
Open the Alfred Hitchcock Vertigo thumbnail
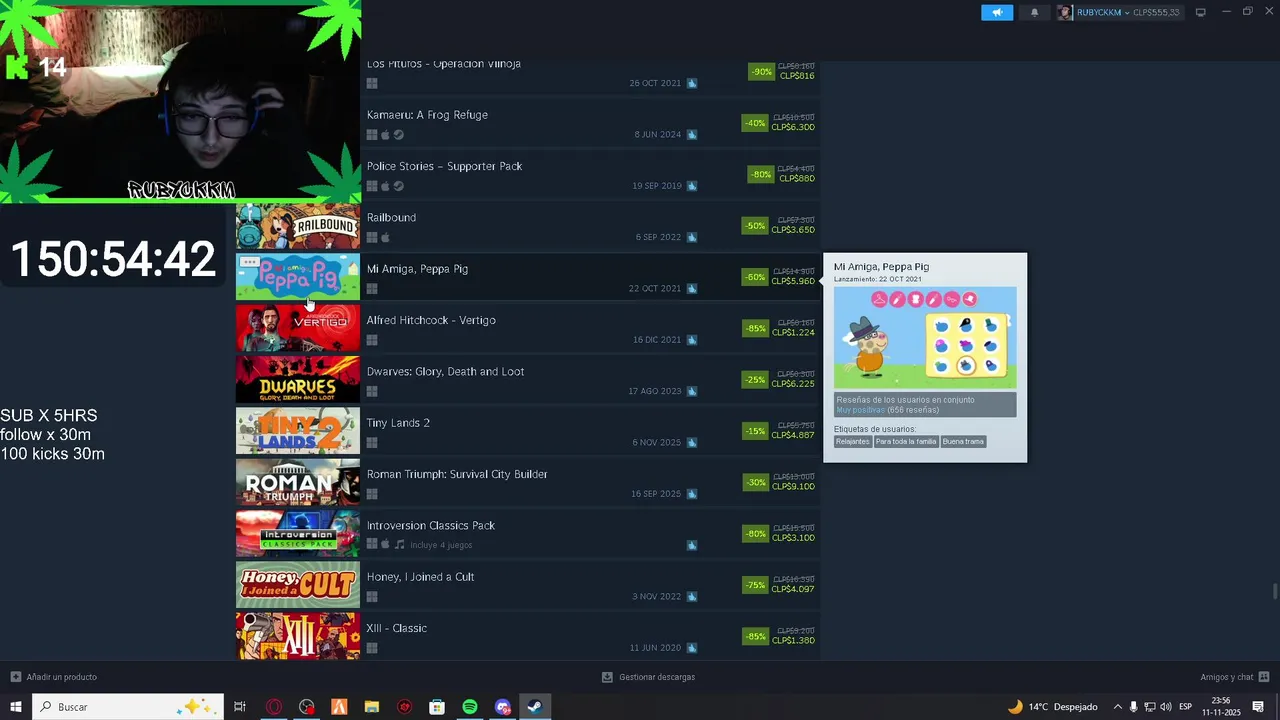click(x=297, y=329)
